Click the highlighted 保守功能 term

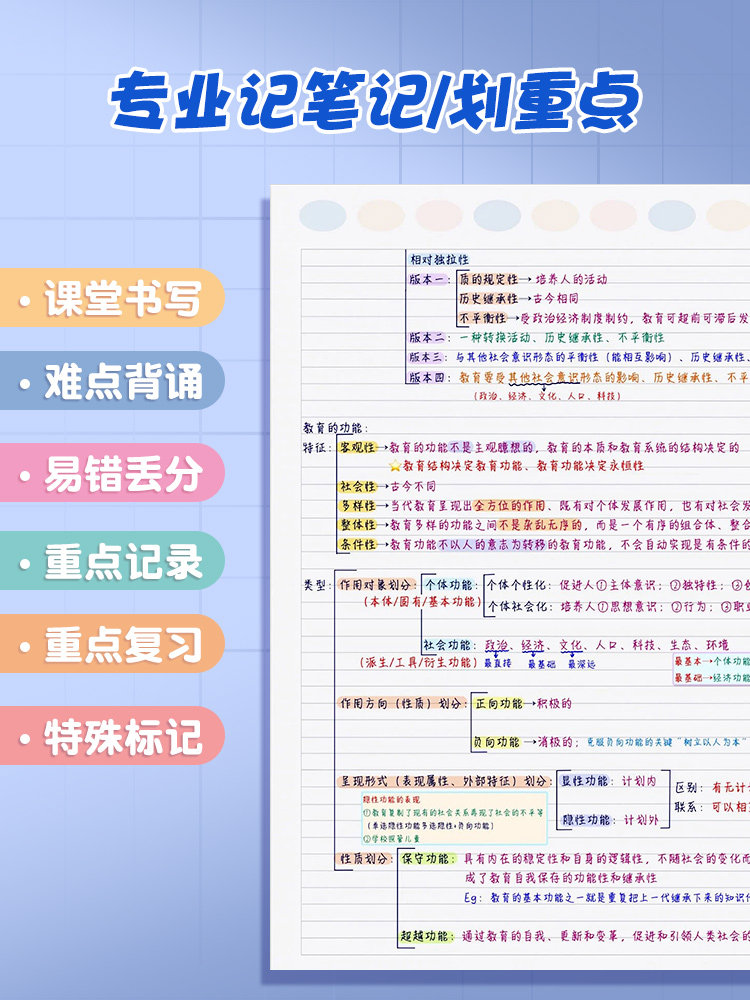pyautogui.click(x=427, y=859)
